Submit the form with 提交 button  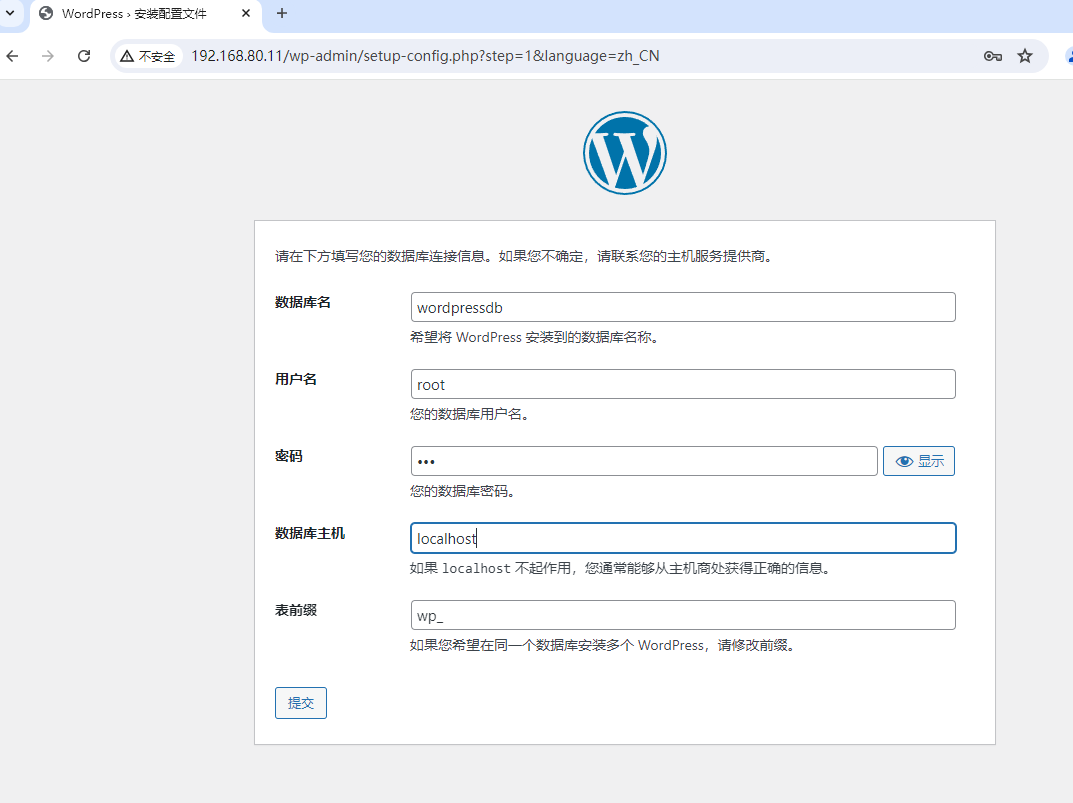tap(301, 703)
